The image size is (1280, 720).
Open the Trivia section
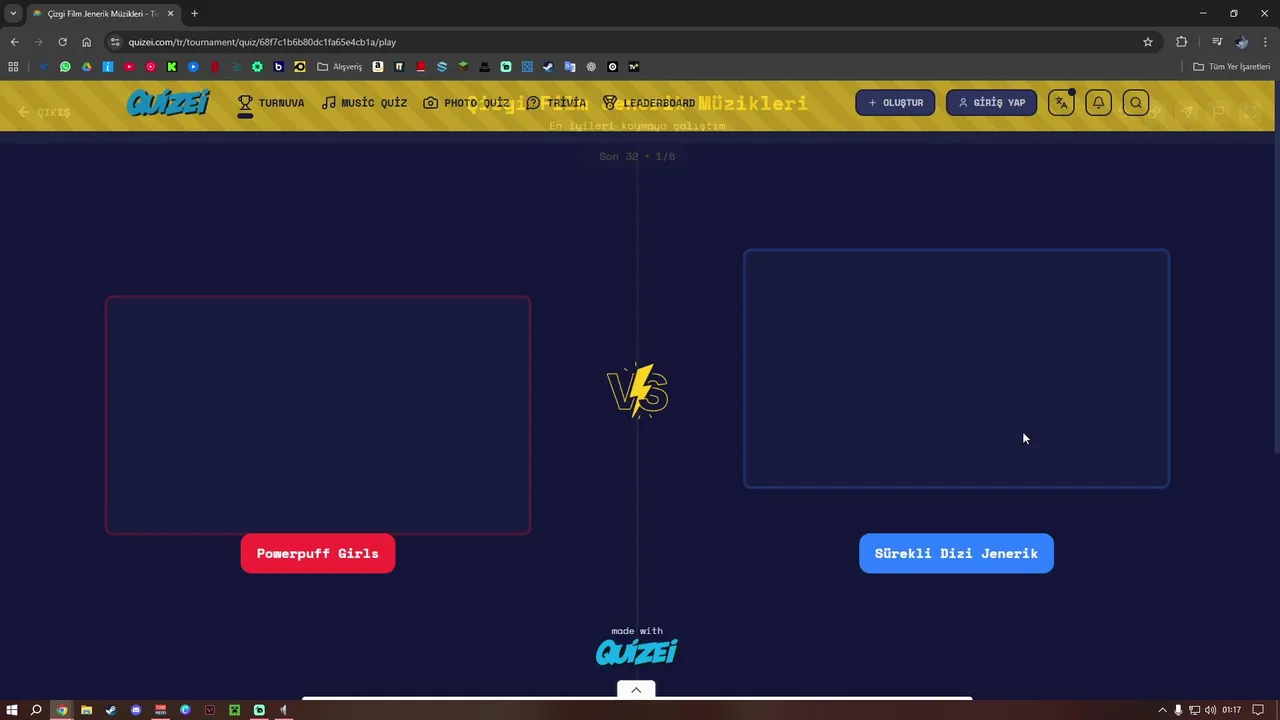coord(556,103)
